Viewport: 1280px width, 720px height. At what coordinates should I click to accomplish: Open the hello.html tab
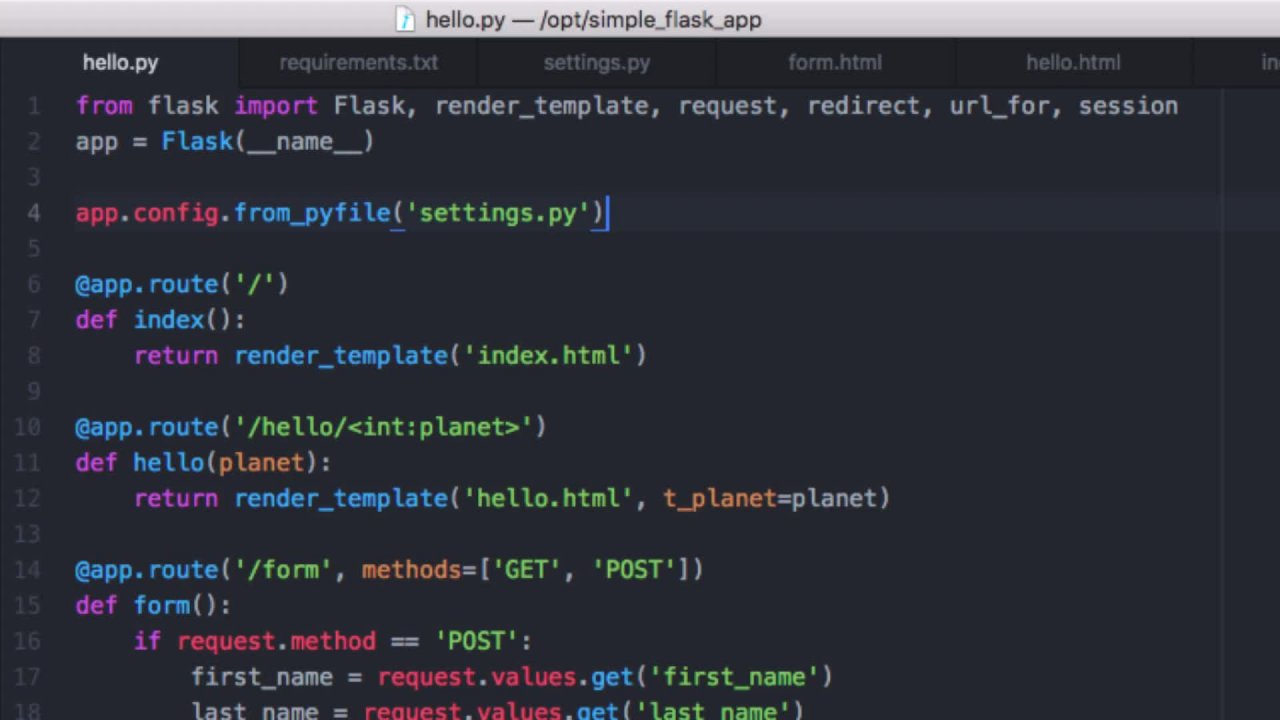click(x=1072, y=62)
